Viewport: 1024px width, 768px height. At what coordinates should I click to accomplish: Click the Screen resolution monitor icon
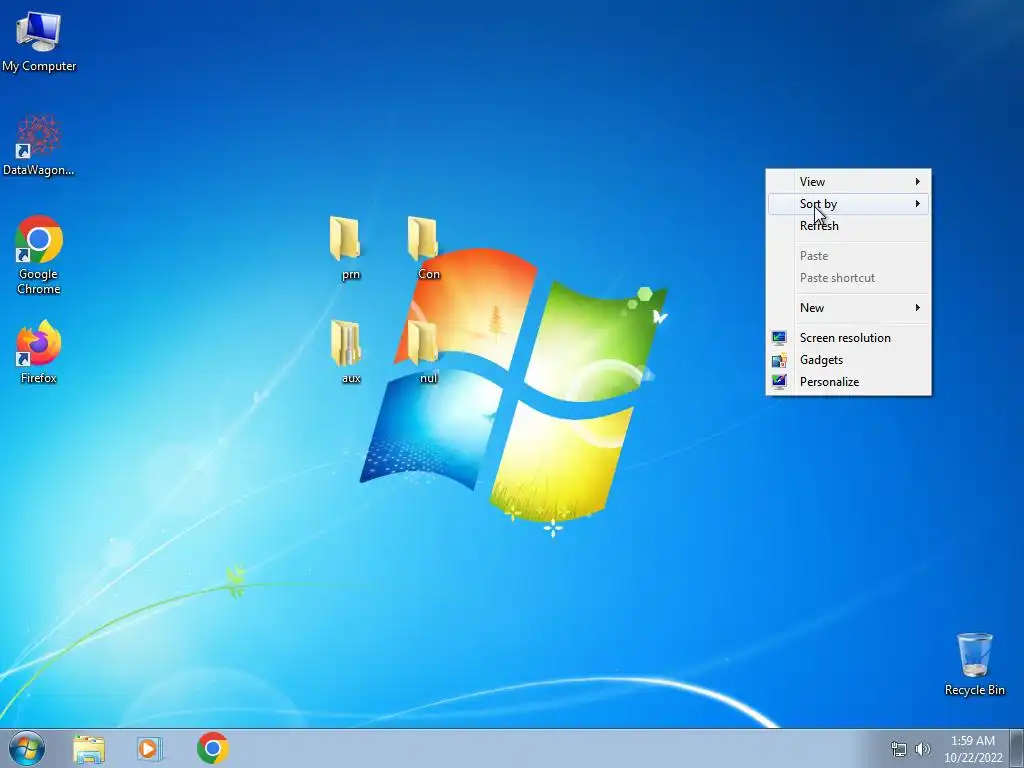[778, 338]
